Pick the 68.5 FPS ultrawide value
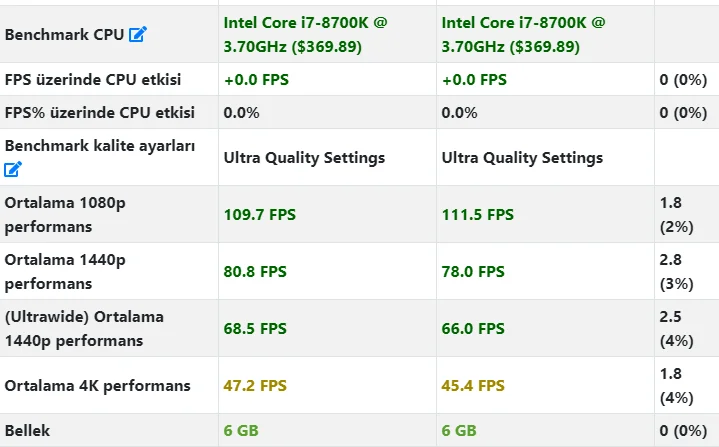The height and width of the screenshot is (447, 719). (255, 328)
